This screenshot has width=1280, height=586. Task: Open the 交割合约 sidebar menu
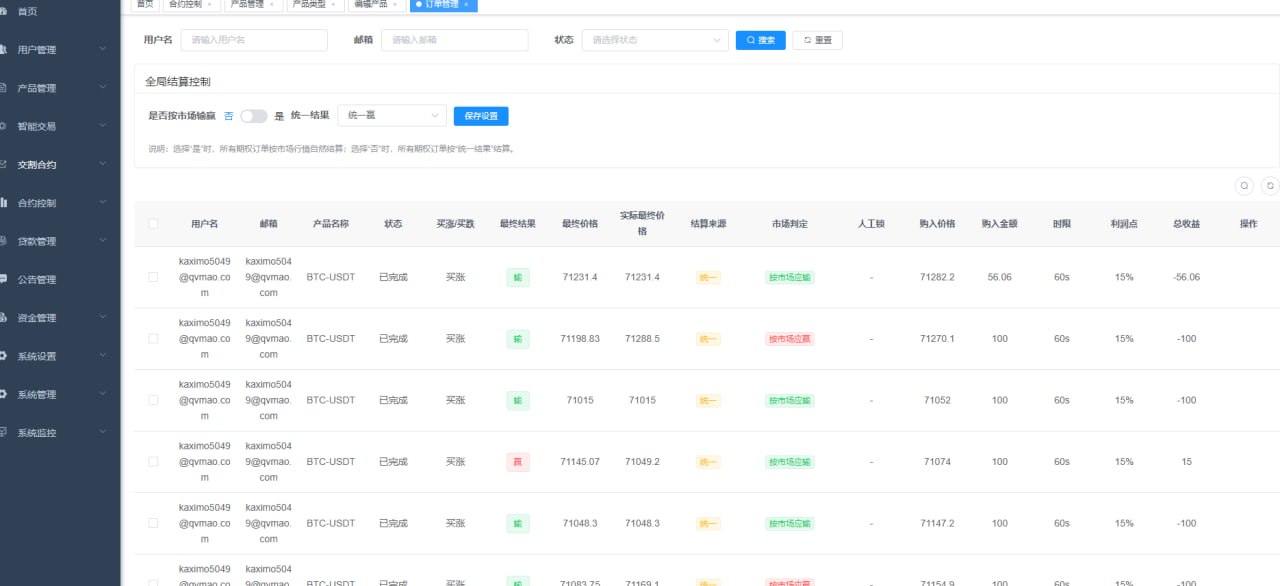[x=45, y=164]
